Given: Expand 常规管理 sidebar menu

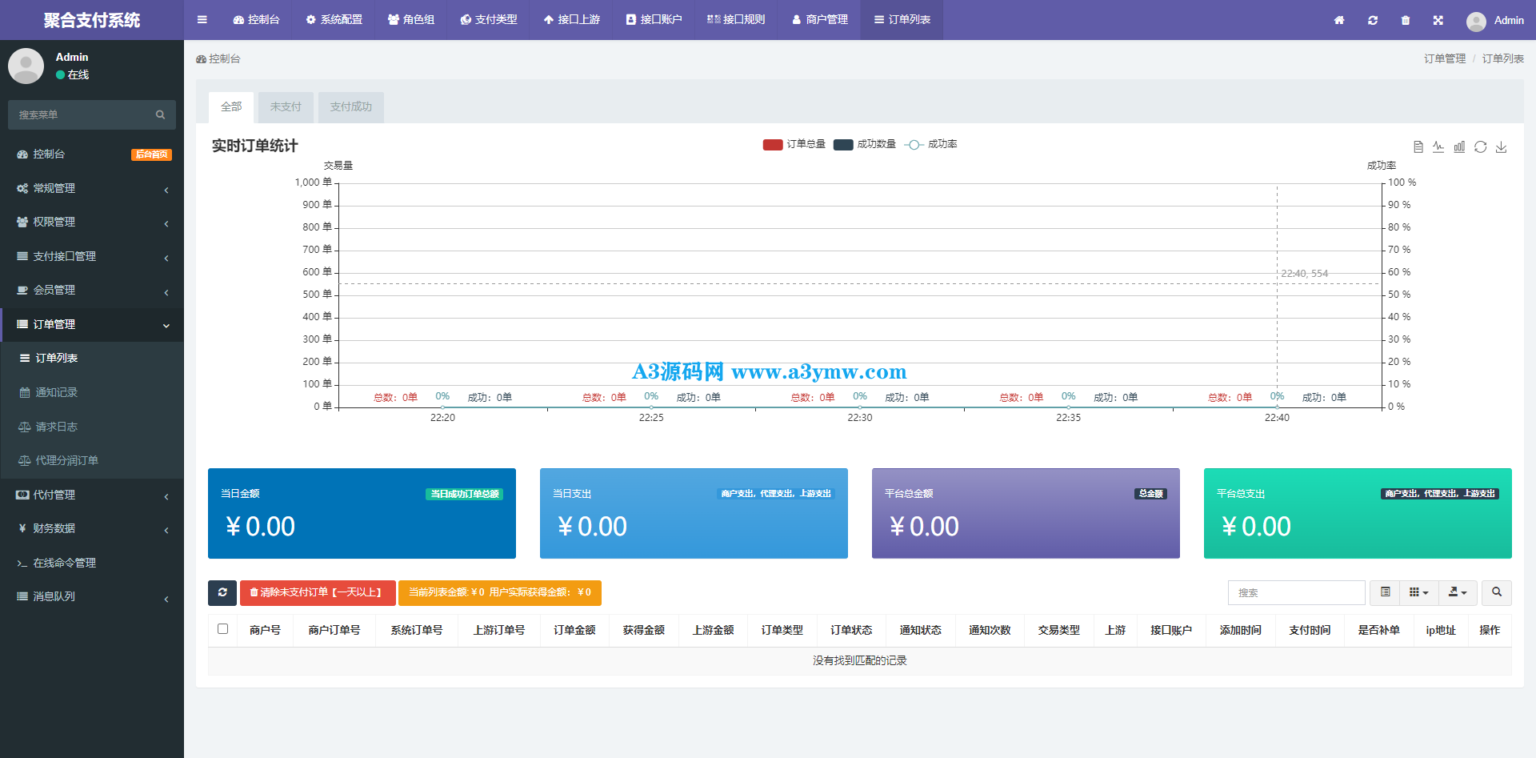Looking at the screenshot, I should [92, 188].
